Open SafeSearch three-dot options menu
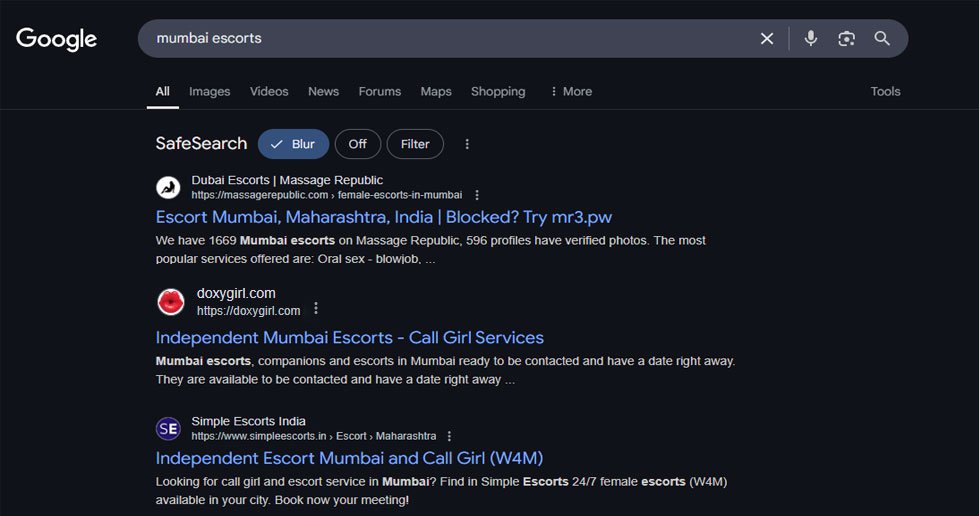The height and width of the screenshot is (516, 979). coord(467,144)
